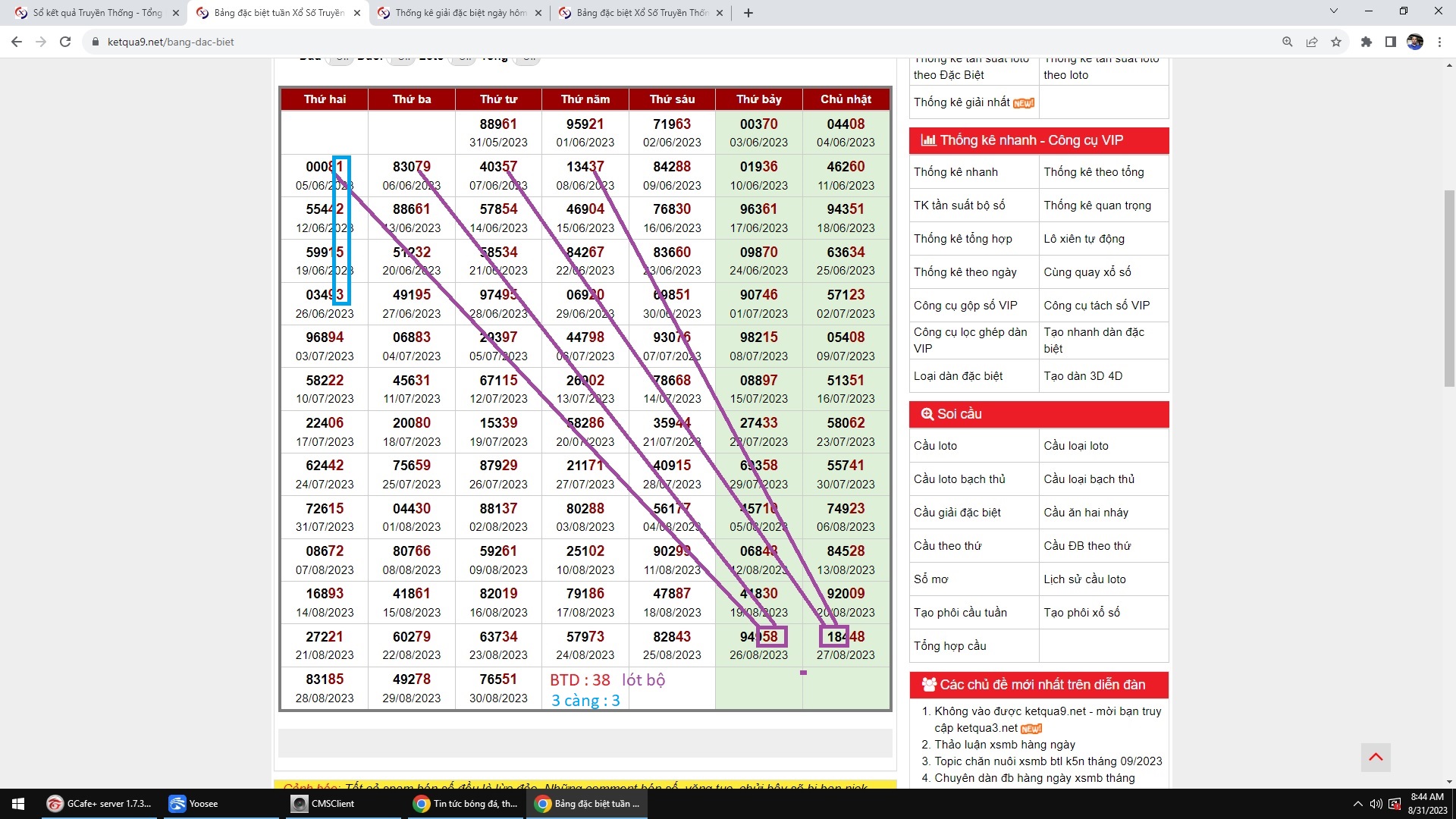Screen dimensions: 1456x819
Task: Open Chrome's three-dot menu
Action: click(x=1439, y=42)
